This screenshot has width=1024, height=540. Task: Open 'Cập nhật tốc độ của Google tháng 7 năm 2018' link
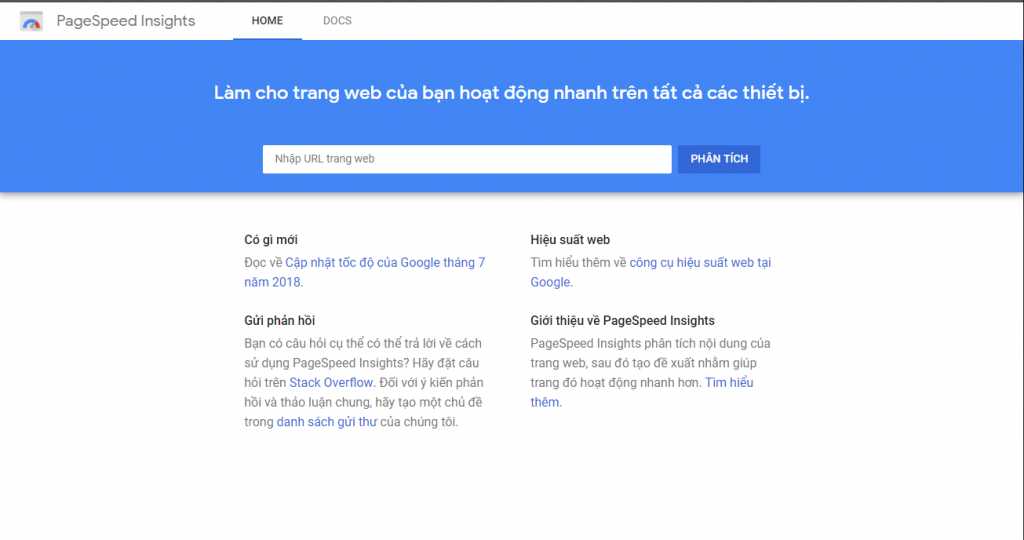pos(364,272)
